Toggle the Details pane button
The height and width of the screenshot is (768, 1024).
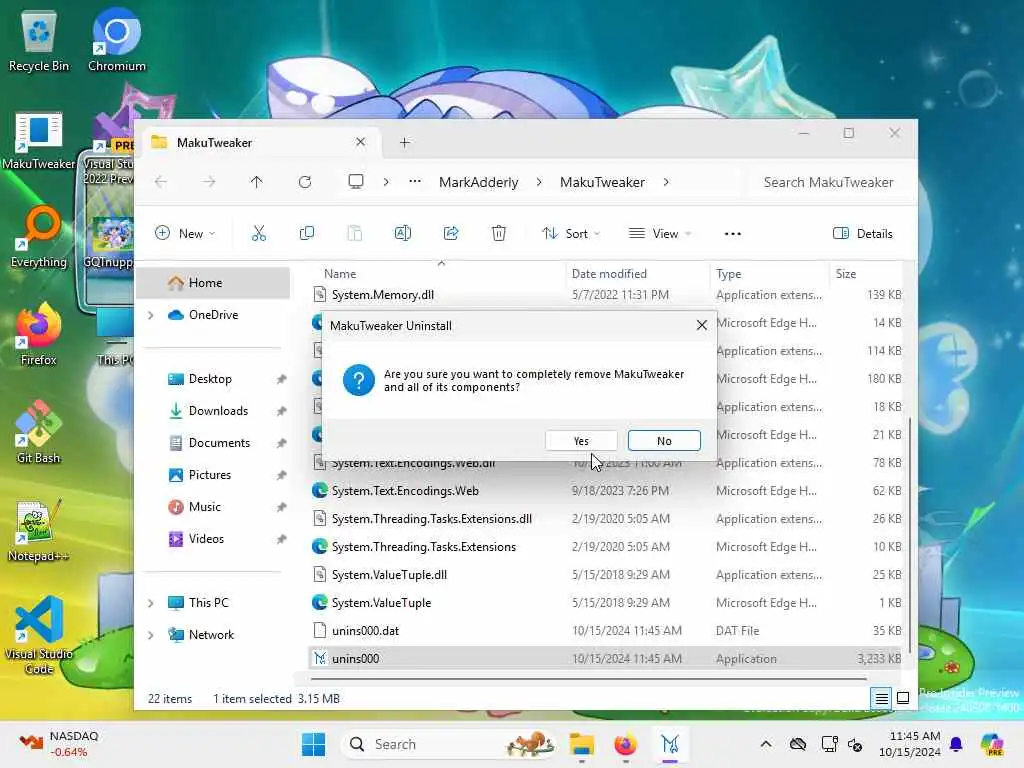(x=863, y=233)
